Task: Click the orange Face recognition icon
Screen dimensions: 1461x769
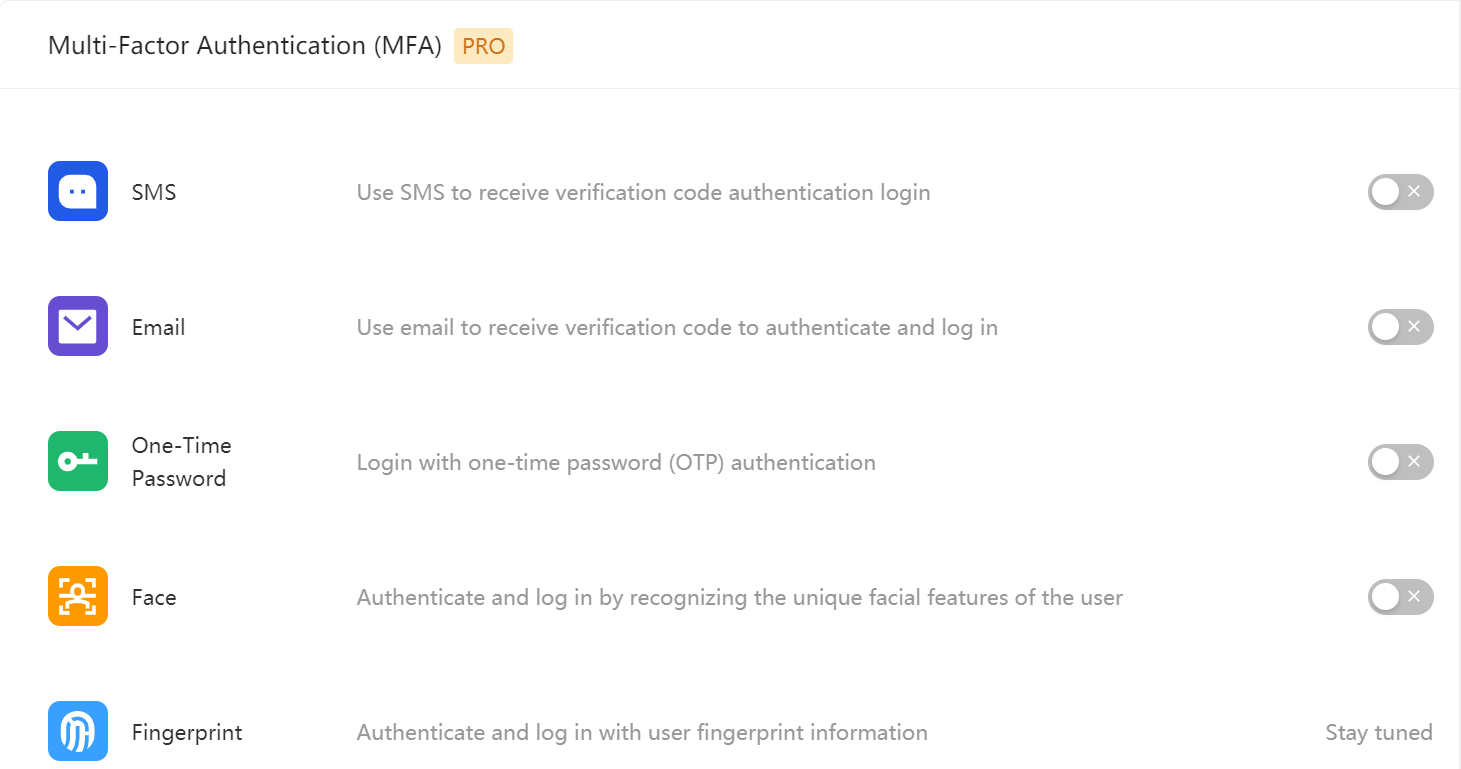Action: (78, 596)
